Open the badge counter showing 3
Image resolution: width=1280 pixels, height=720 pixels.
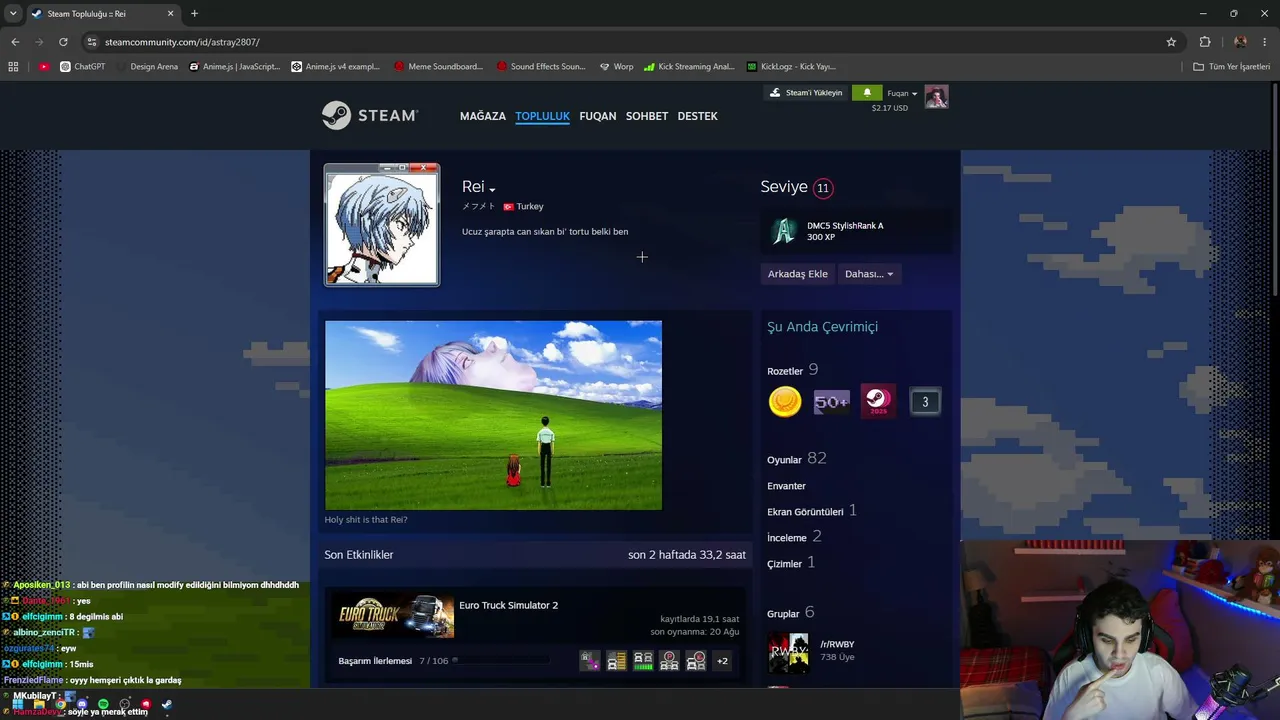pyautogui.click(x=925, y=402)
